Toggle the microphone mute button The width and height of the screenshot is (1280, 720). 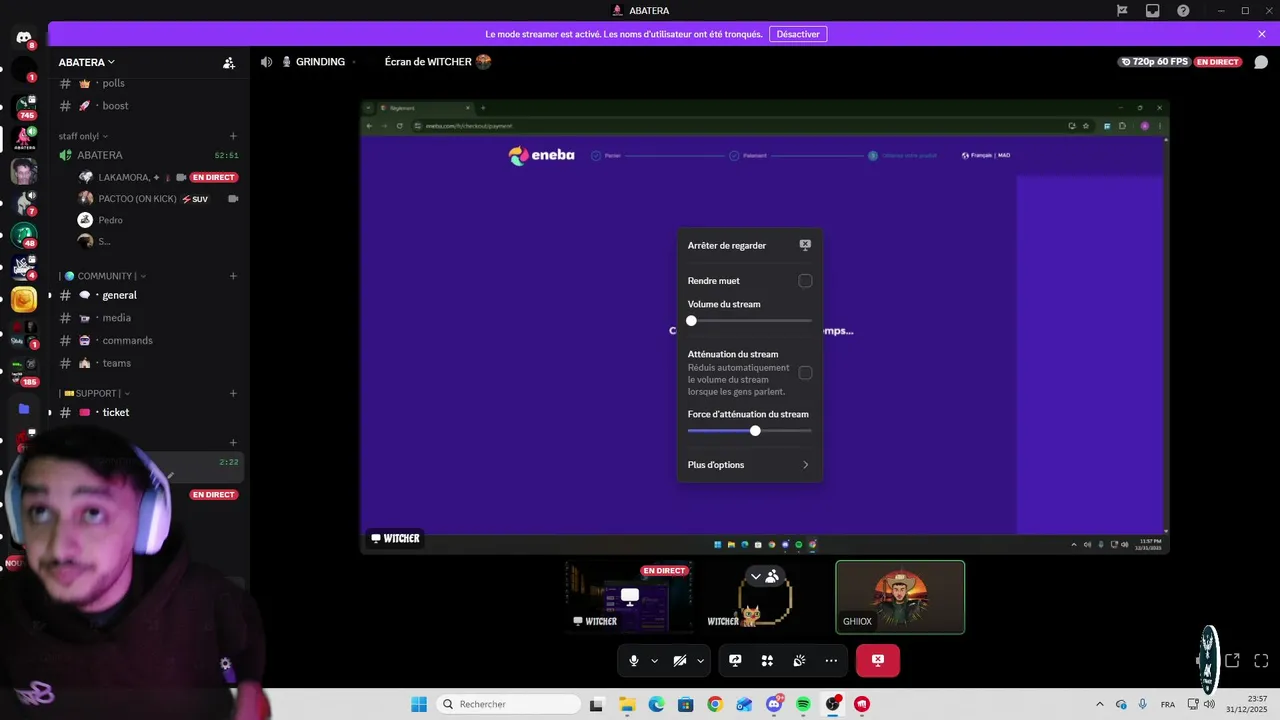[x=633, y=661]
